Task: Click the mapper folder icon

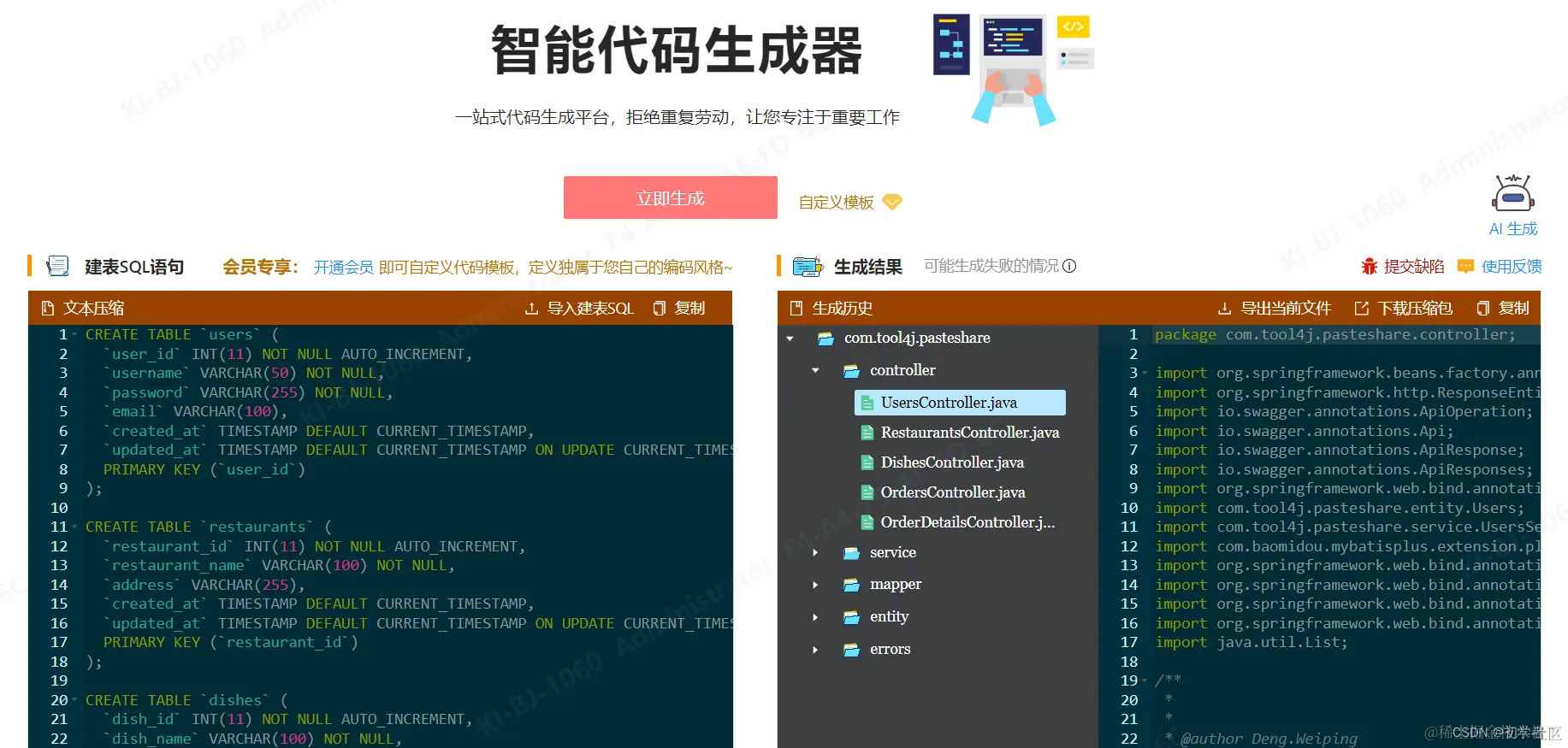Action: pyautogui.click(x=851, y=585)
